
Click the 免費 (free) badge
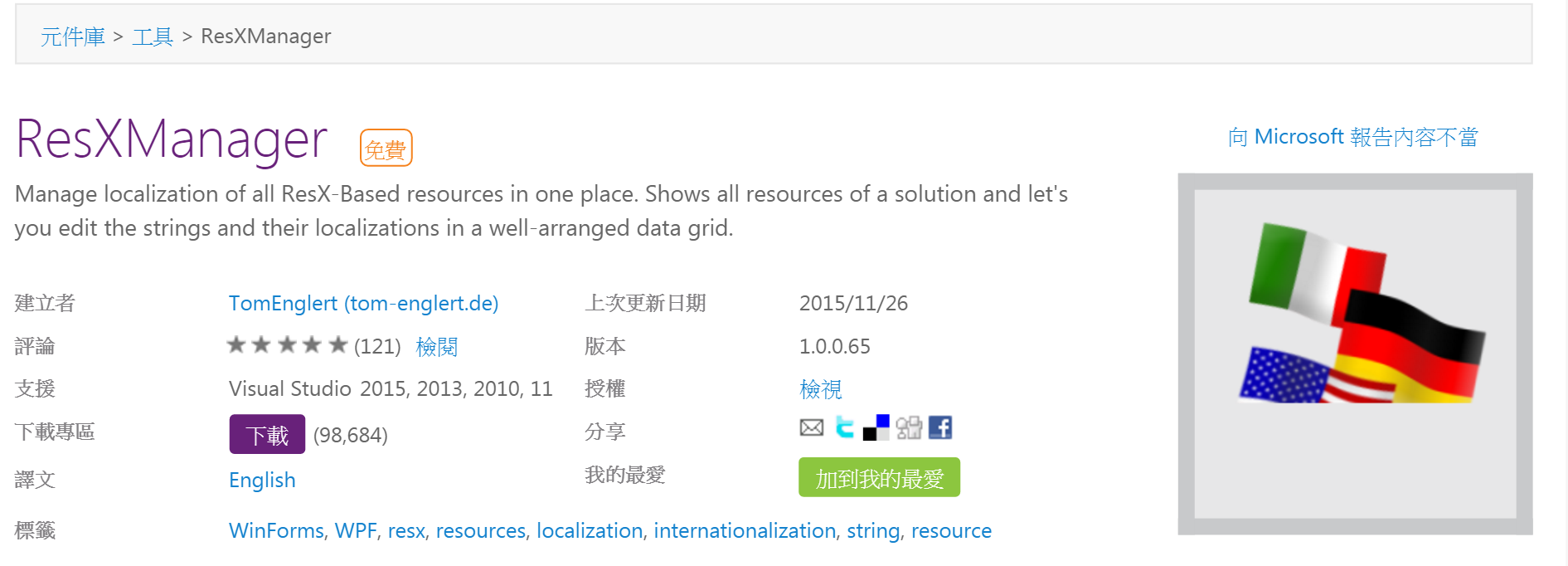[386, 149]
